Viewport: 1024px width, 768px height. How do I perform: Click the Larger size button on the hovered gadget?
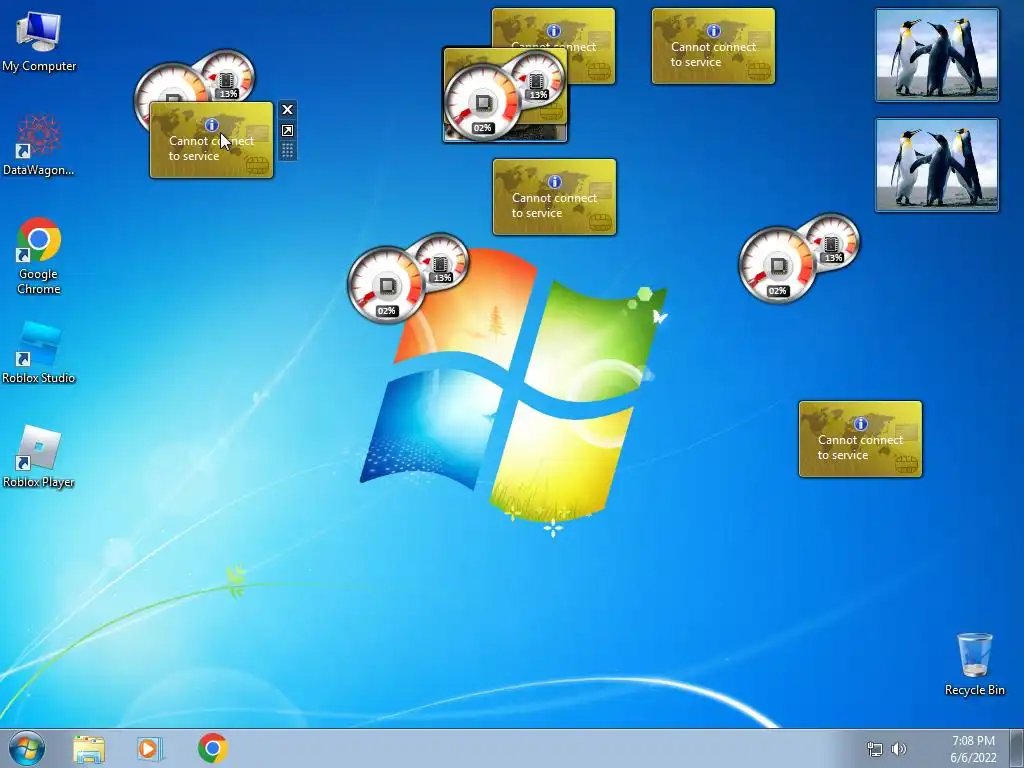tap(287, 131)
